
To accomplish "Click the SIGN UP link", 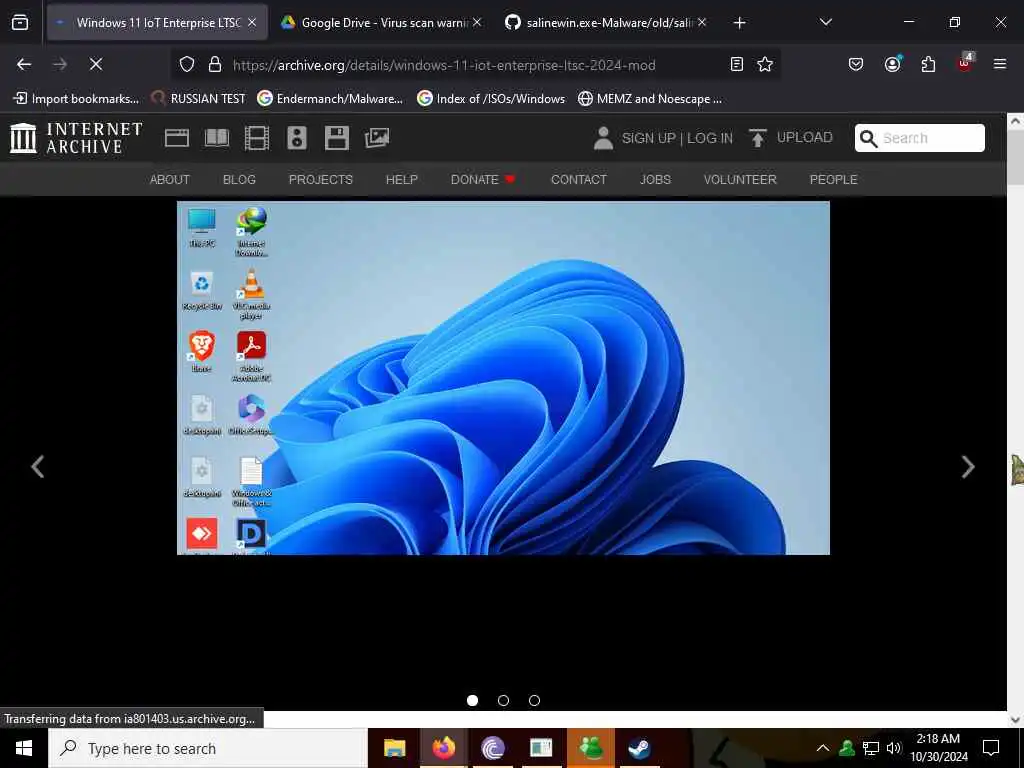I will 648,138.
